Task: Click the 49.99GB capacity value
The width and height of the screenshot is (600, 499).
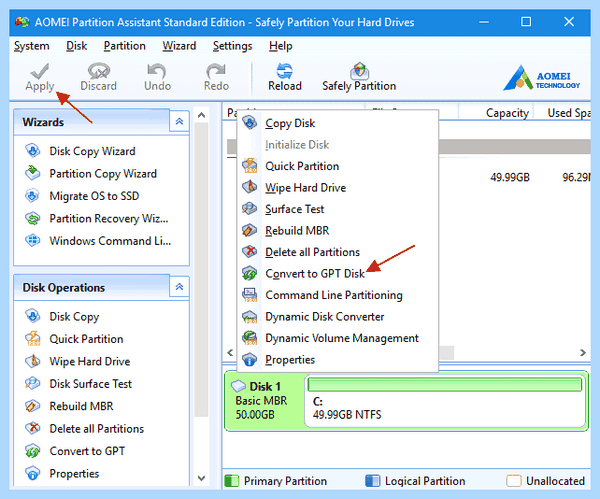Action: [510, 177]
